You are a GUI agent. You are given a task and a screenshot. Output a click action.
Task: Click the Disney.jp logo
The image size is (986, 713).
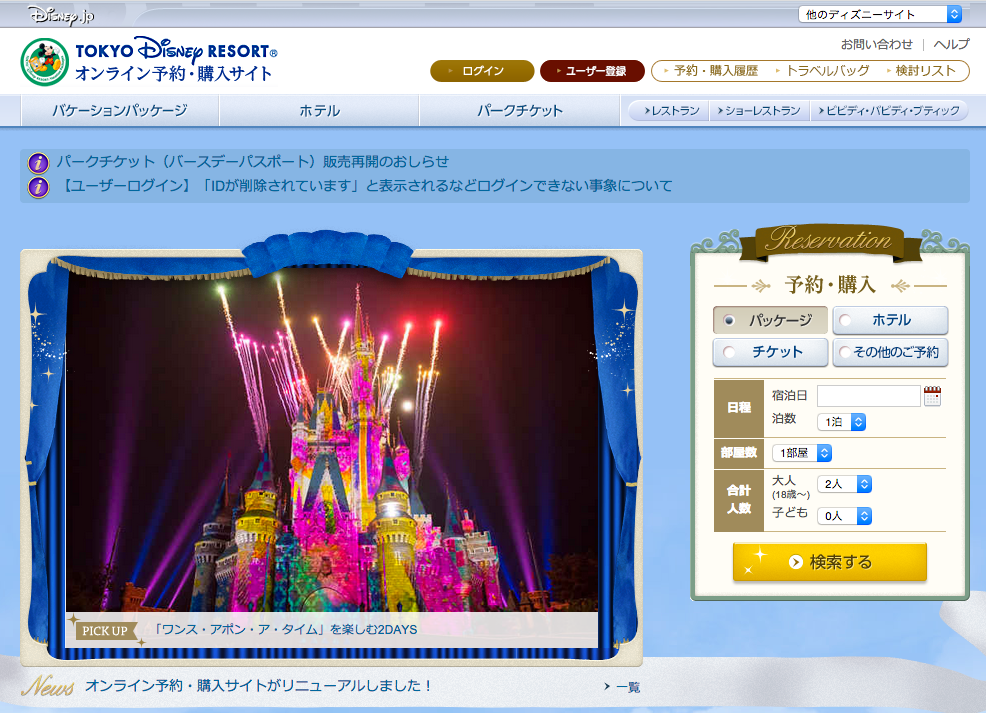point(61,14)
